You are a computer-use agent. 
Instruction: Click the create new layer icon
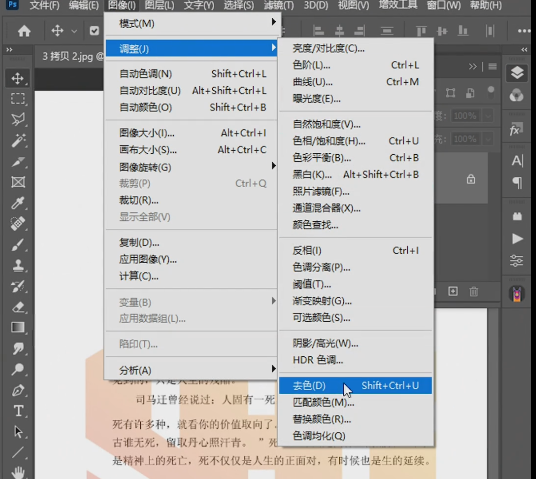(x=453, y=291)
